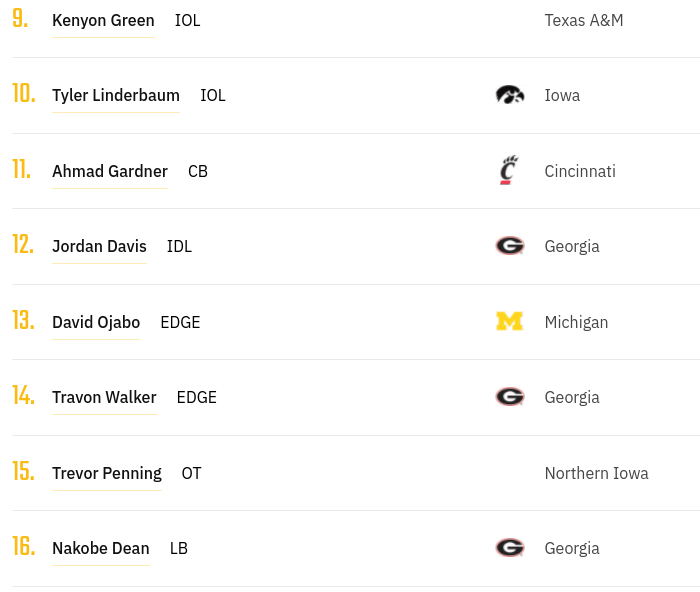Screen dimensions: 700x592
Task: Select the Trevor Penning name link
Action: (x=107, y=473)
